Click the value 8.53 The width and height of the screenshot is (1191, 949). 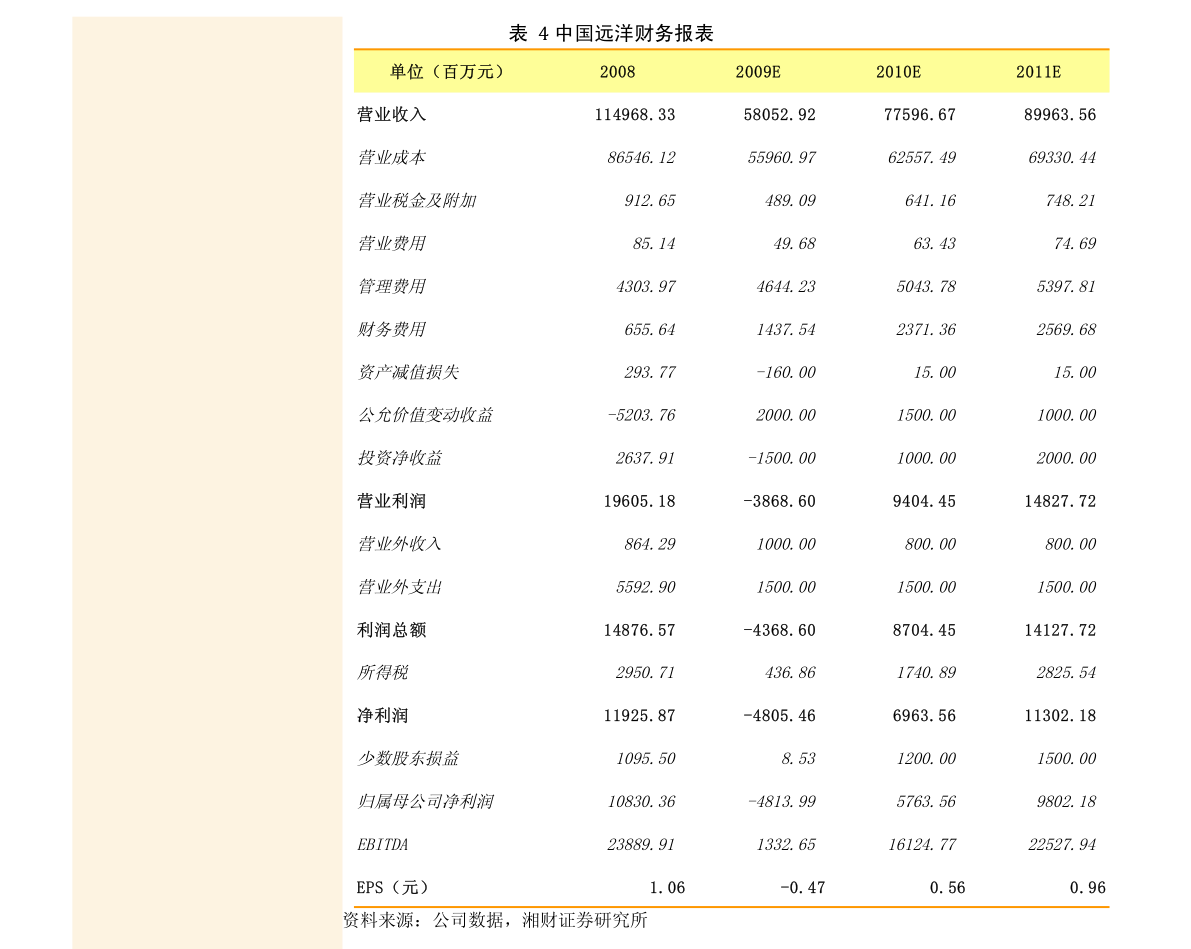(x=798, y=758)
